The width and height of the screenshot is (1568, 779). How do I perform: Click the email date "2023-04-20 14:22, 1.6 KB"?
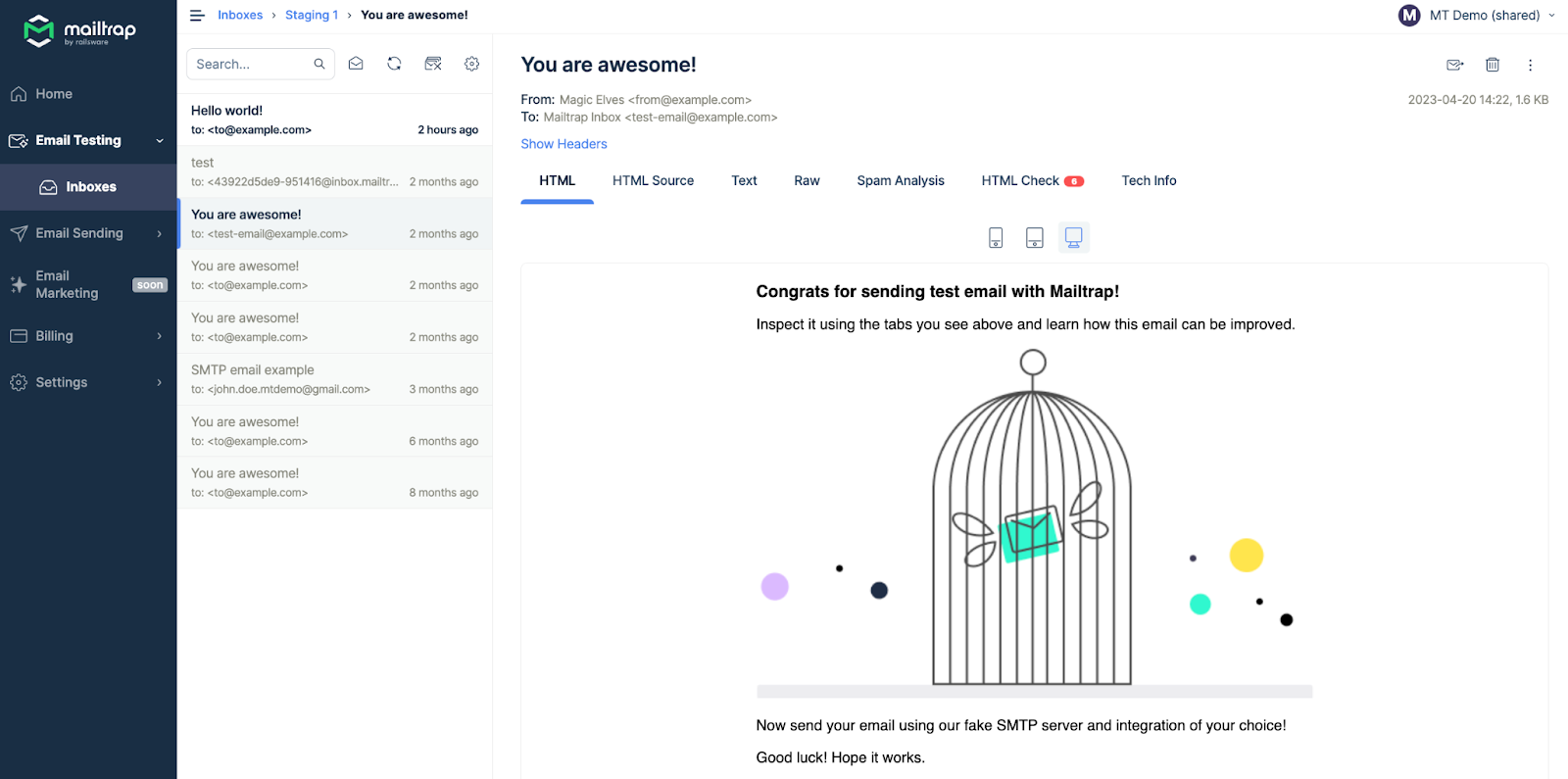coord(1478,100)
